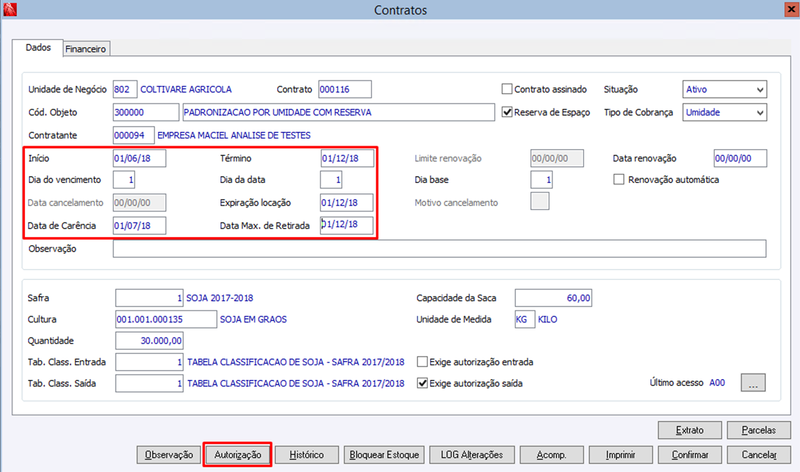
Task: Click the Capacidade da Saca field 60,00
Action: (x=554, y=298)
